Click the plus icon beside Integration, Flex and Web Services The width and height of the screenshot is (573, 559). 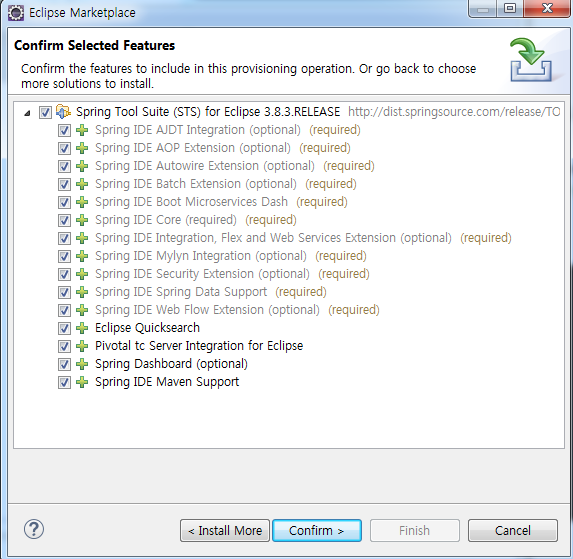click(x=82, y=238)
